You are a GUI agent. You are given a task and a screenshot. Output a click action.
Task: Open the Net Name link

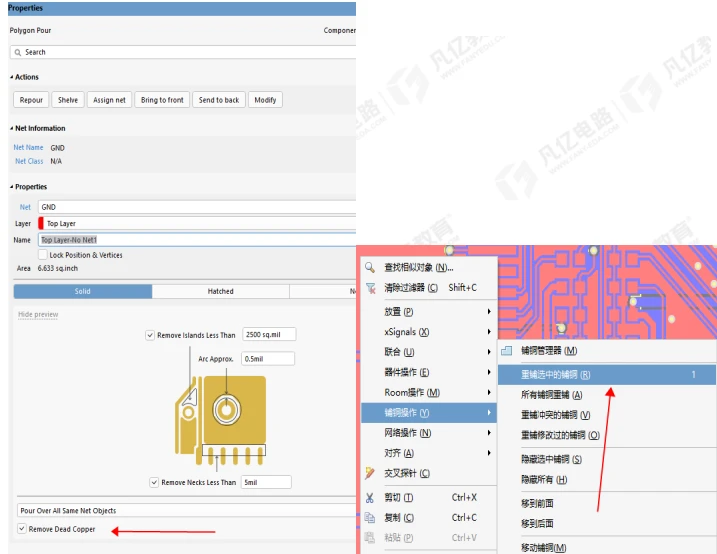coord(28,148)
